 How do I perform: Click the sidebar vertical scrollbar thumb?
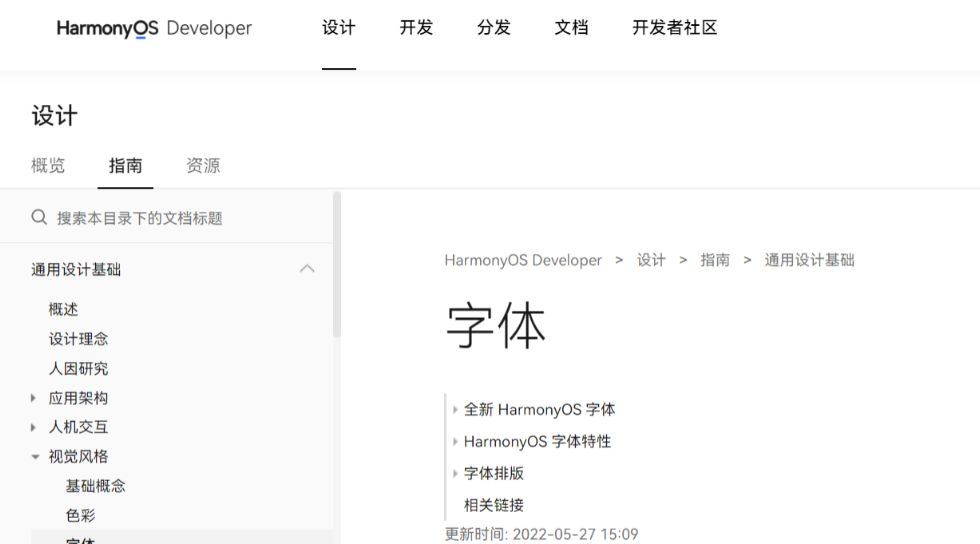[337, 264]
